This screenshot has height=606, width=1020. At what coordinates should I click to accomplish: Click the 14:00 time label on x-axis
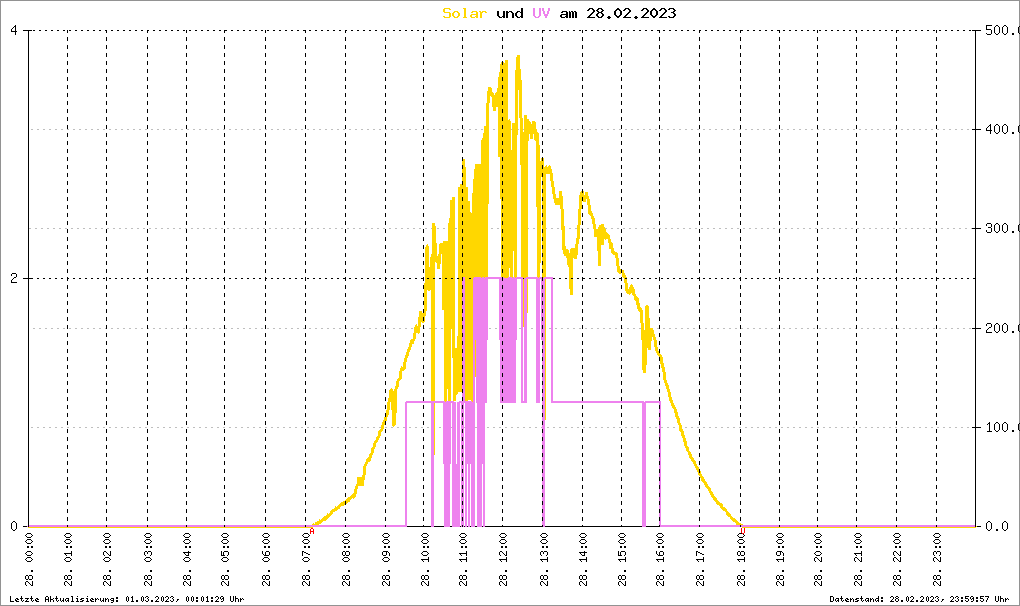[582, 560]
